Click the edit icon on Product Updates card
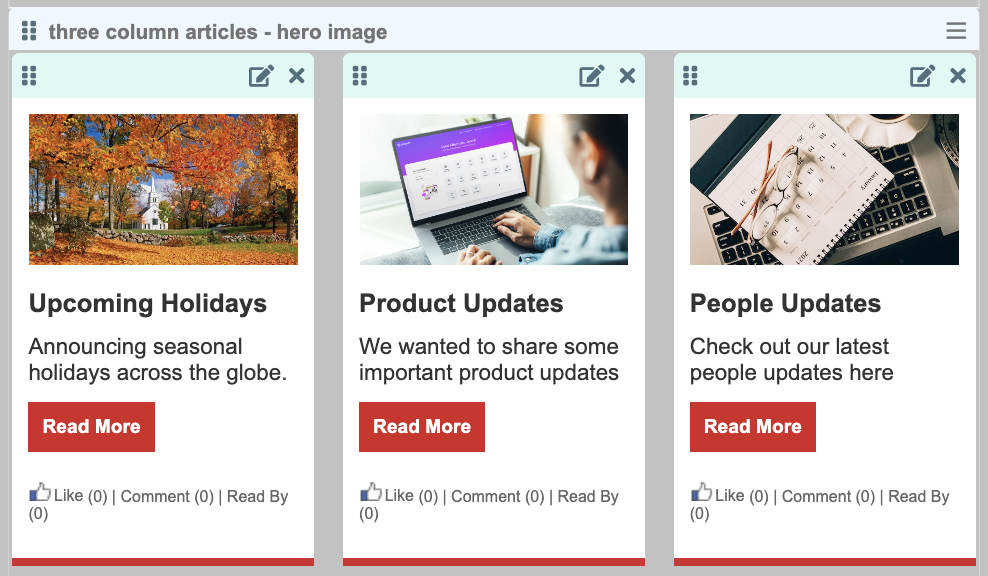This screenshot has width=988, height=576. pos(592,76)
